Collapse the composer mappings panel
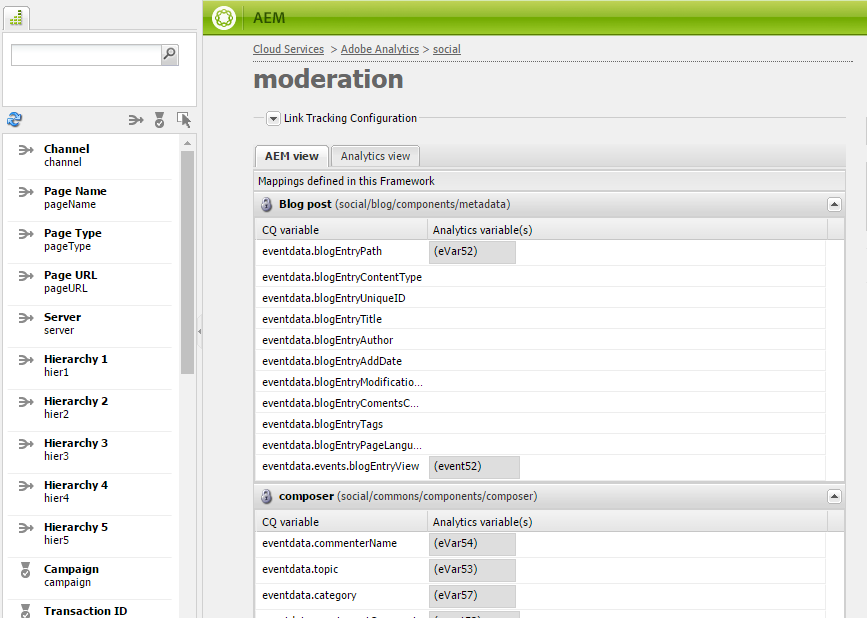The width and height of the screenshot is (867, 618). (x=834, y=496)
